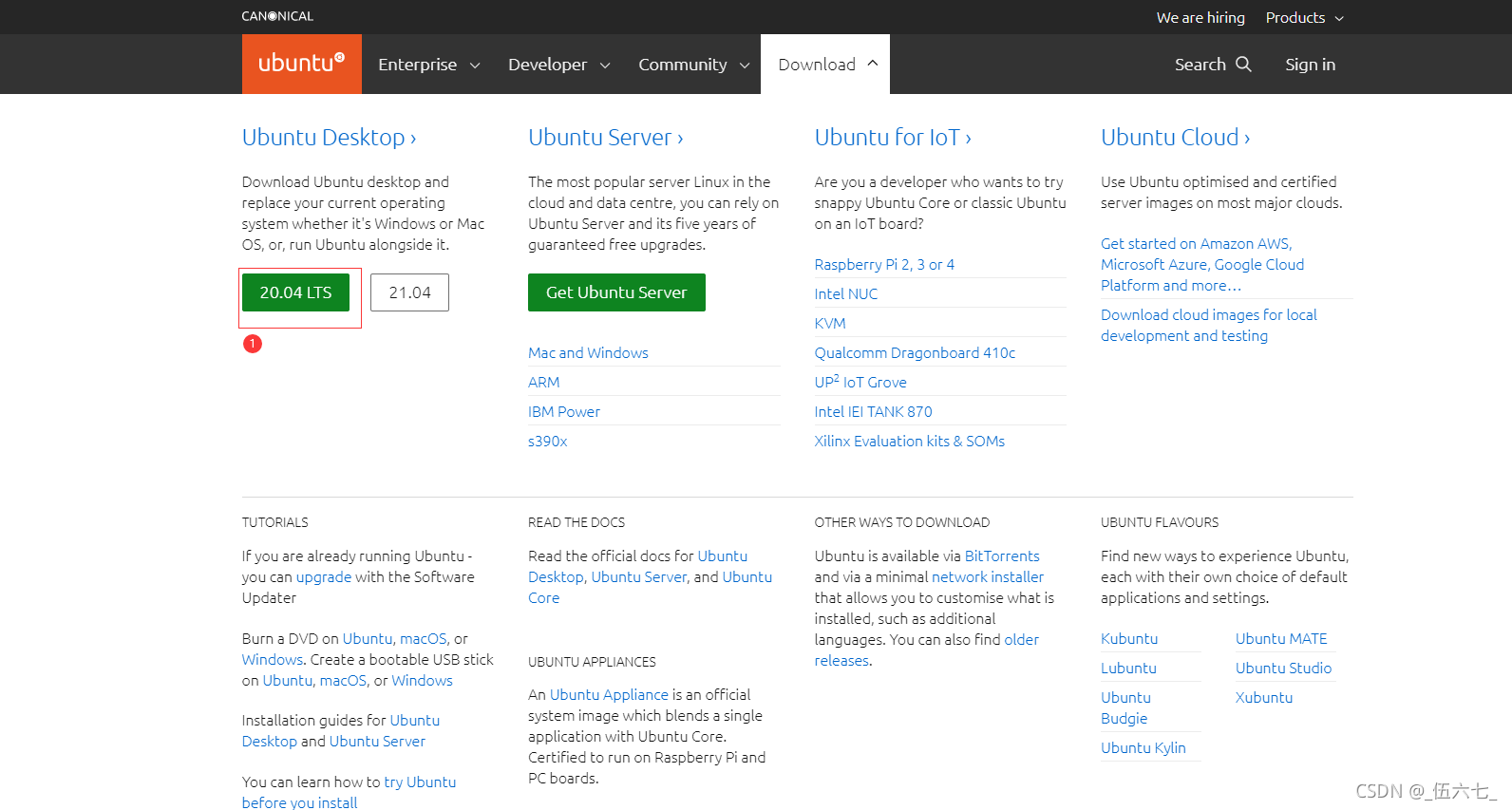Expand the Enterprise menu chevron
Screen dimensions: 1512x810
(475, 66)
